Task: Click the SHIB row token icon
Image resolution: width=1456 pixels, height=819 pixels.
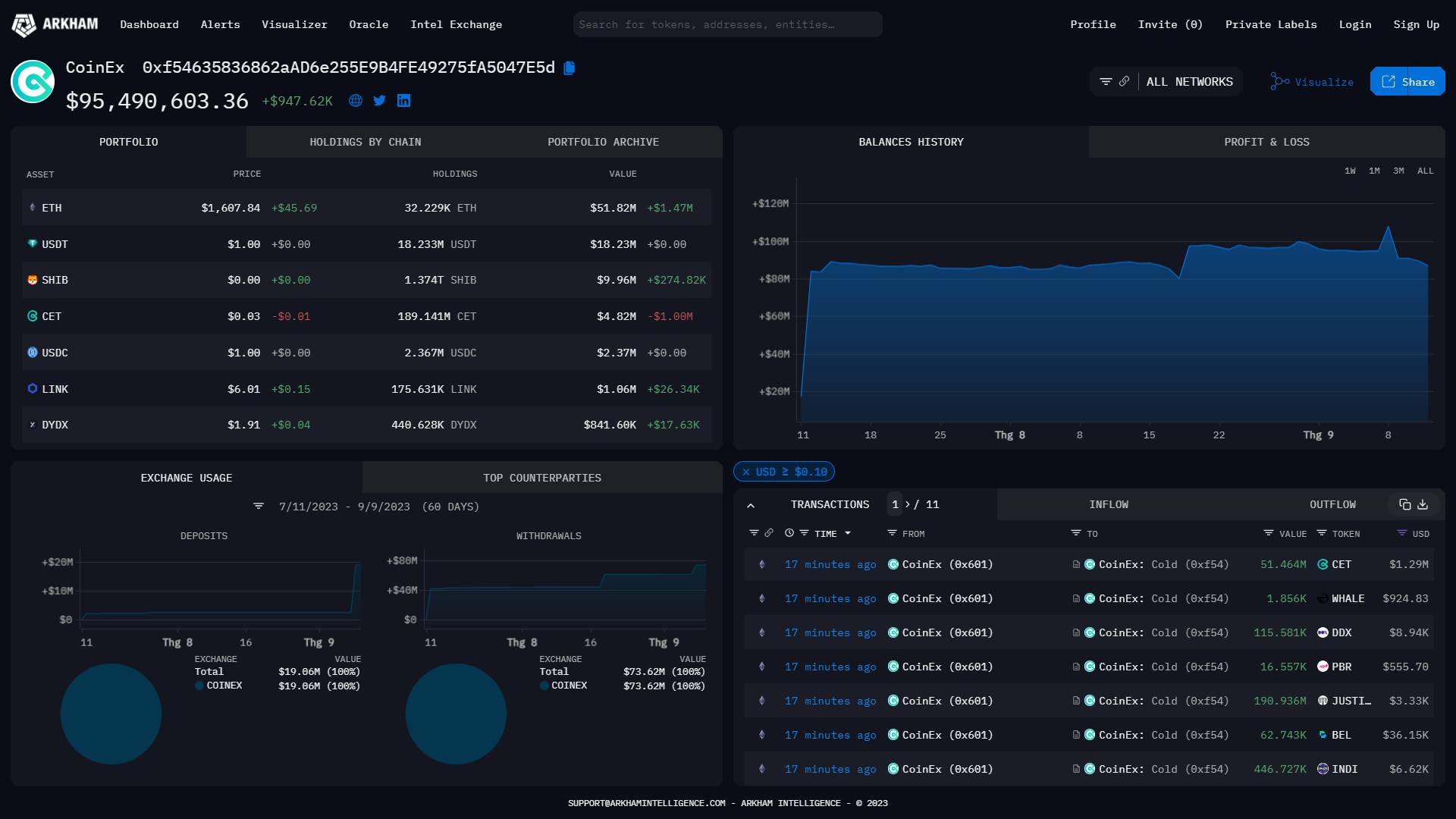Action: [x=33, y=281]
